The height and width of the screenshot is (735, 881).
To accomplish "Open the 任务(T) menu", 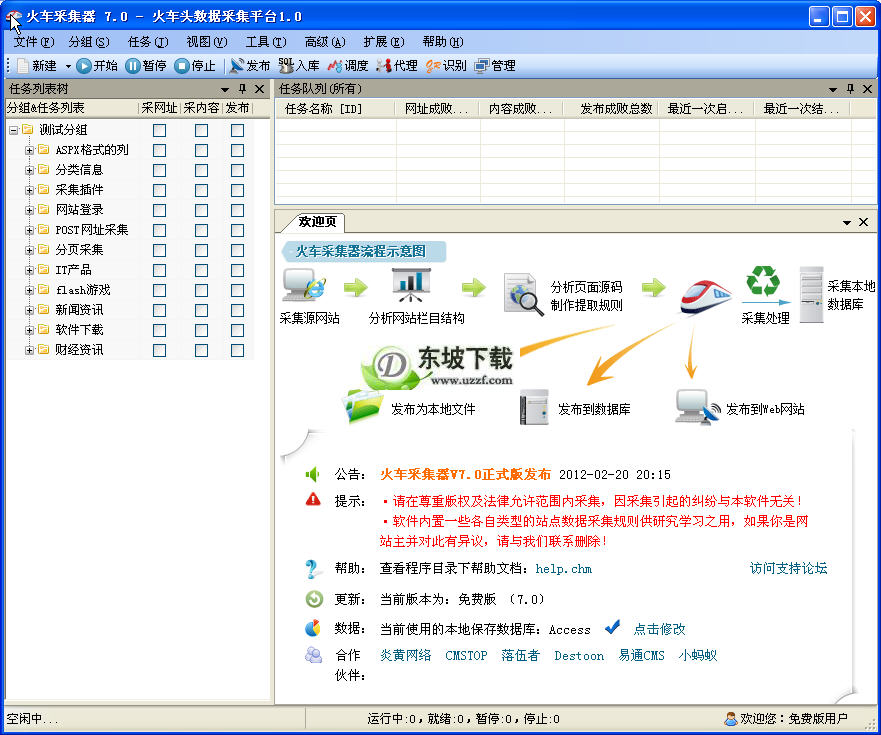I will click(x=148, y=42).
